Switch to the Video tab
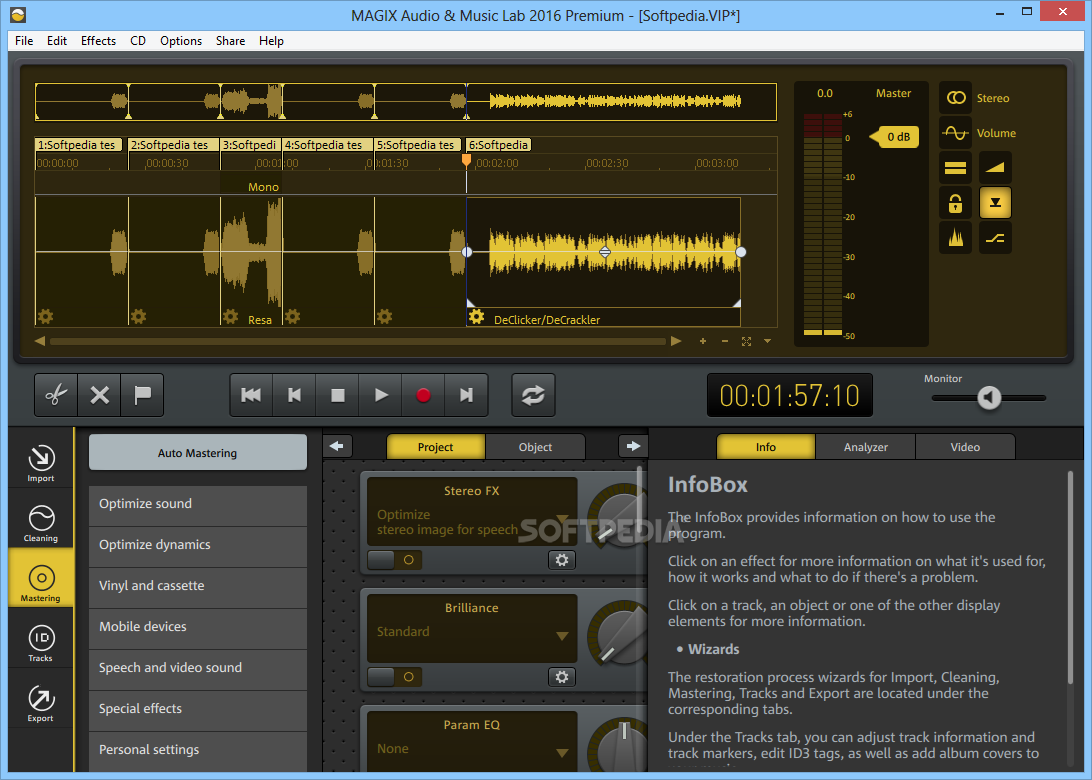The height and width of the screenshot is (780, 1092). (x=965, y=447)
